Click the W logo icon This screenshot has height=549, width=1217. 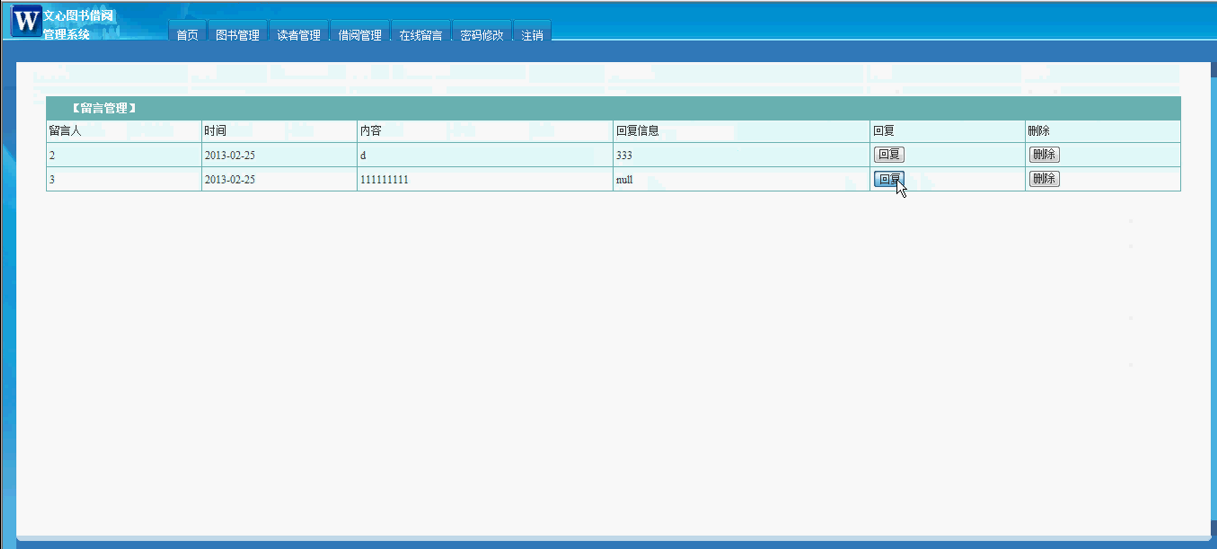coord(26,20)
